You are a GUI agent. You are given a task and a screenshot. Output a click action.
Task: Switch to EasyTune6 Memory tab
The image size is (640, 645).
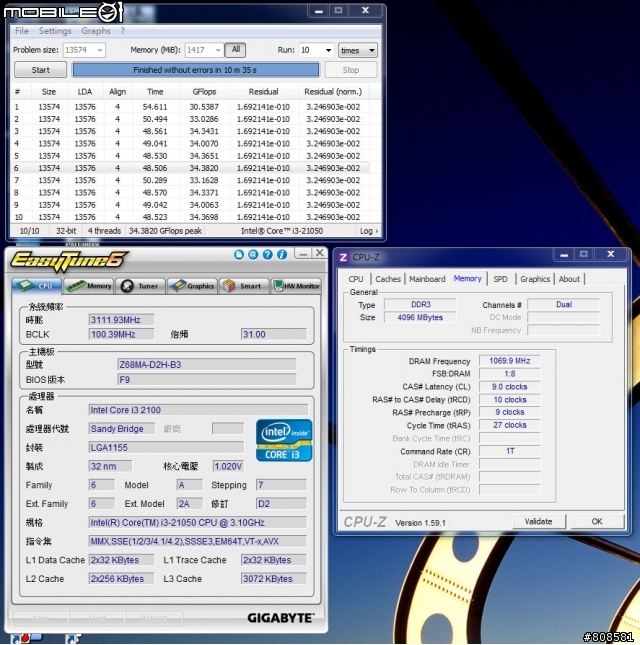pos(88,286)
